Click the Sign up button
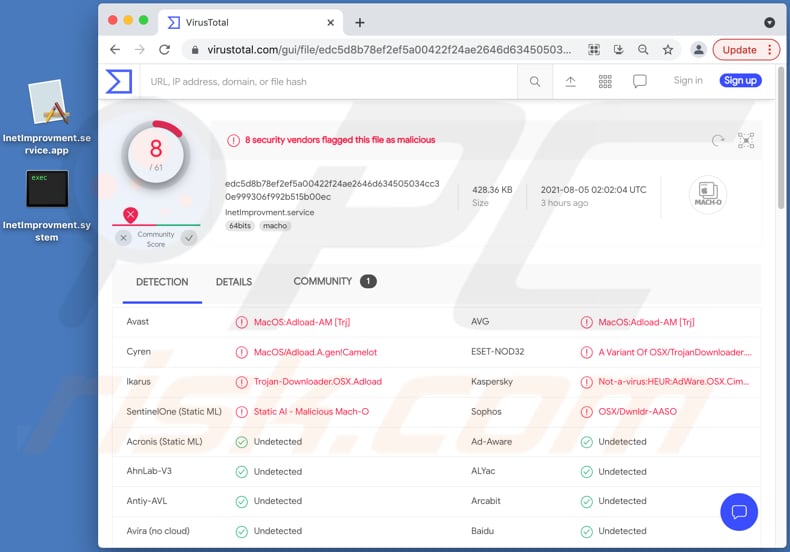The width and height of the screenshot is (790, 552). pos(740,80)
